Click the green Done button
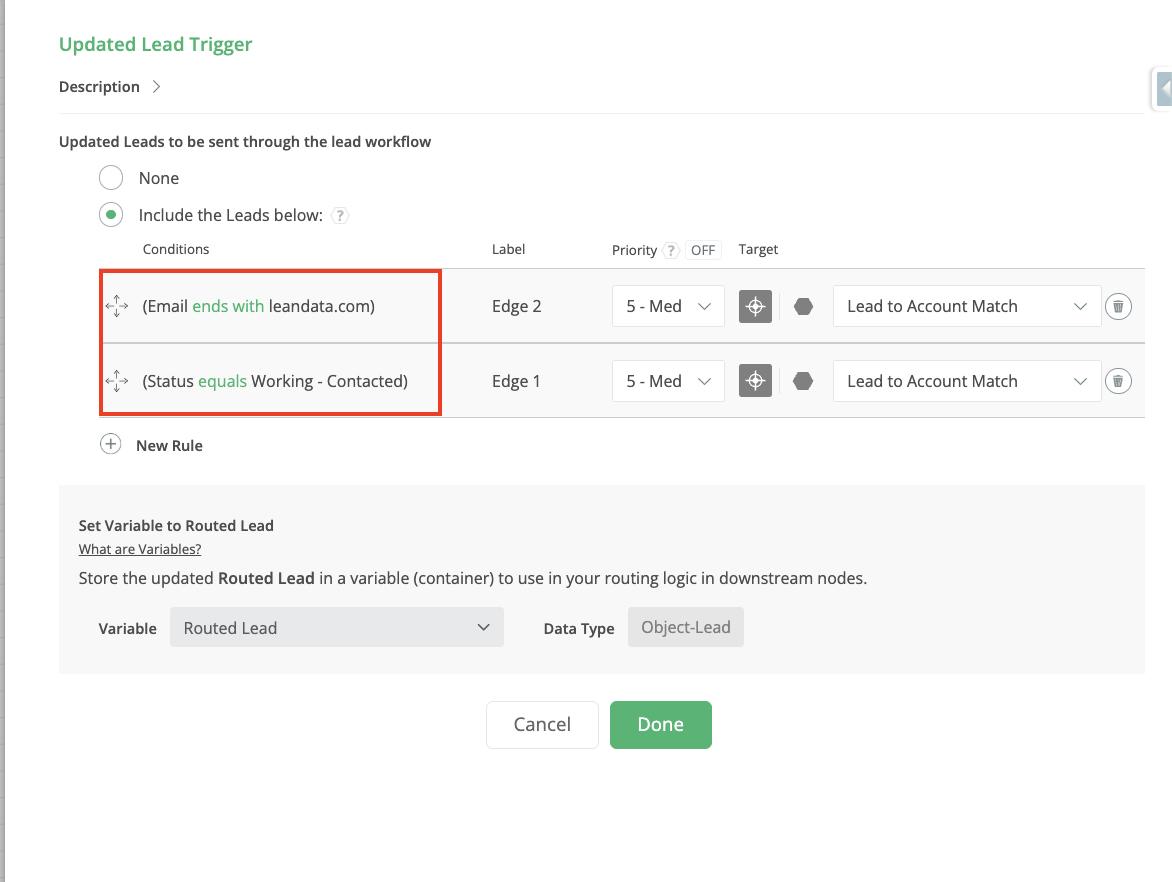 (660, 725)
